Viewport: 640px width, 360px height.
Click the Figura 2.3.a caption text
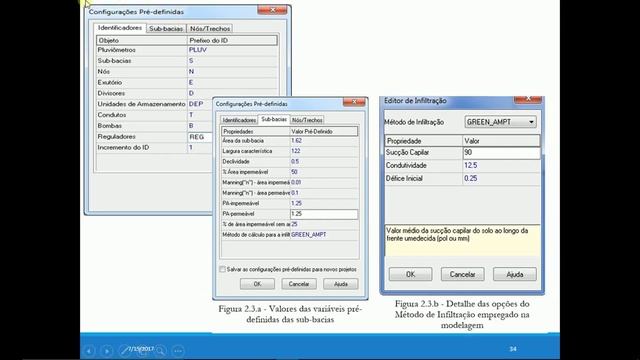coord(290,314)
